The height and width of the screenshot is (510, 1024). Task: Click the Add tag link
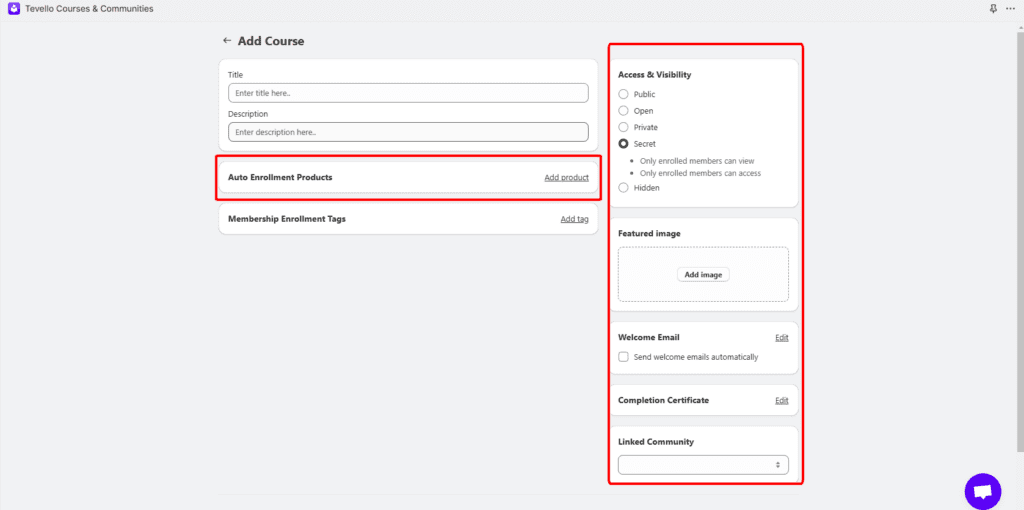point(574,219)
